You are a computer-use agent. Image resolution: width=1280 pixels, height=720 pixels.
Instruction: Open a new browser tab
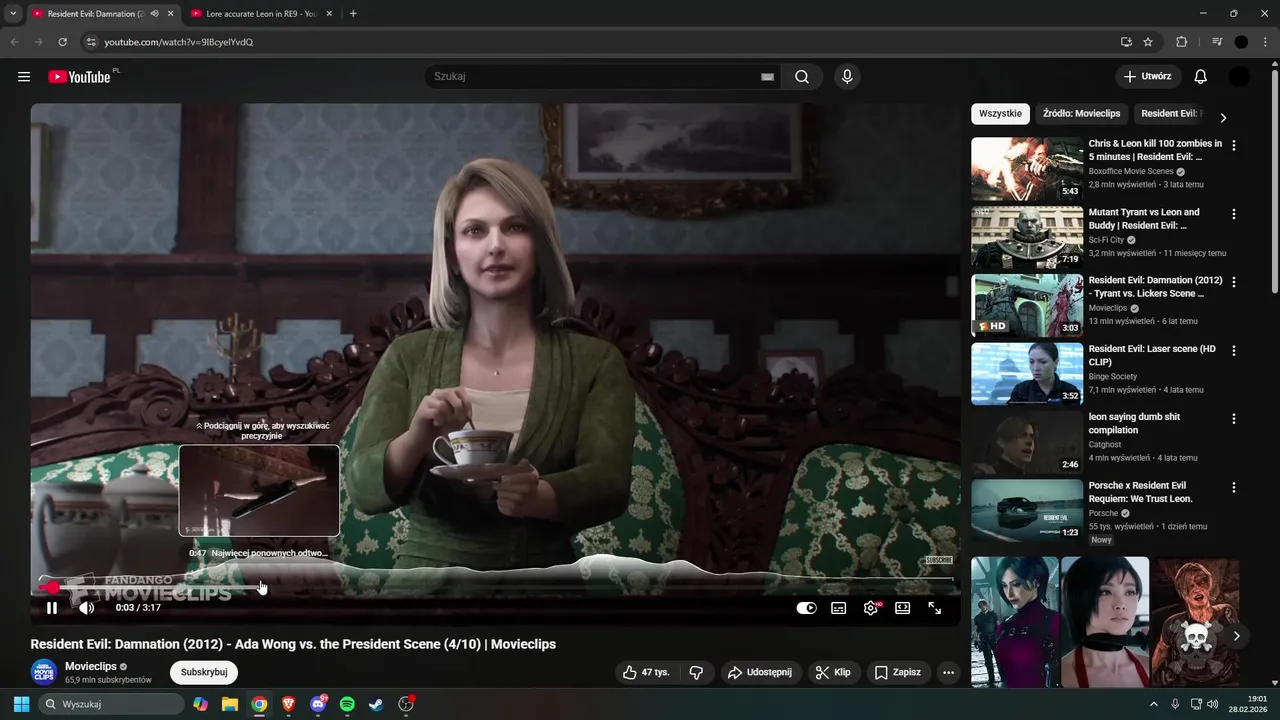353,14
